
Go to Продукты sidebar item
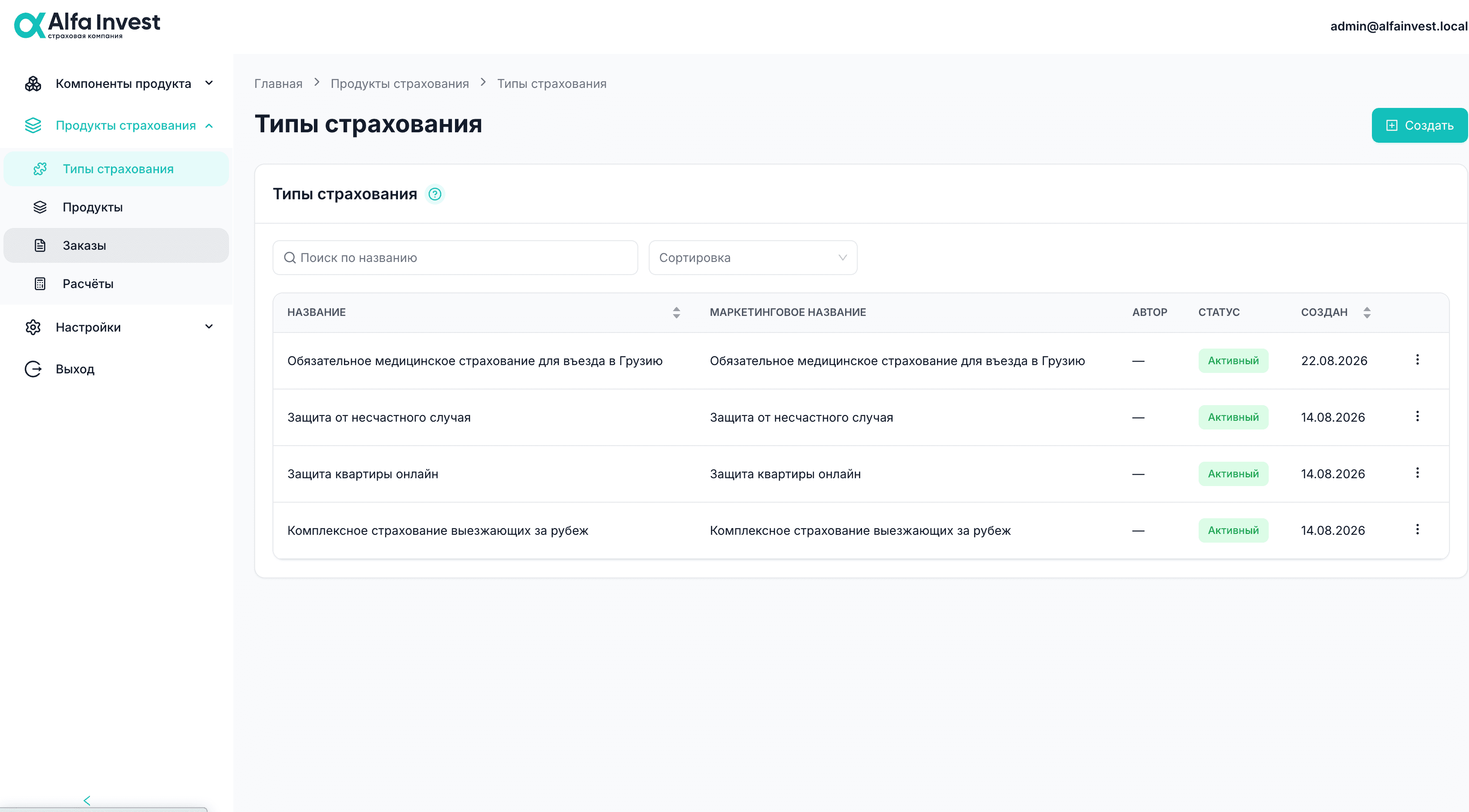tap(116, 207)
